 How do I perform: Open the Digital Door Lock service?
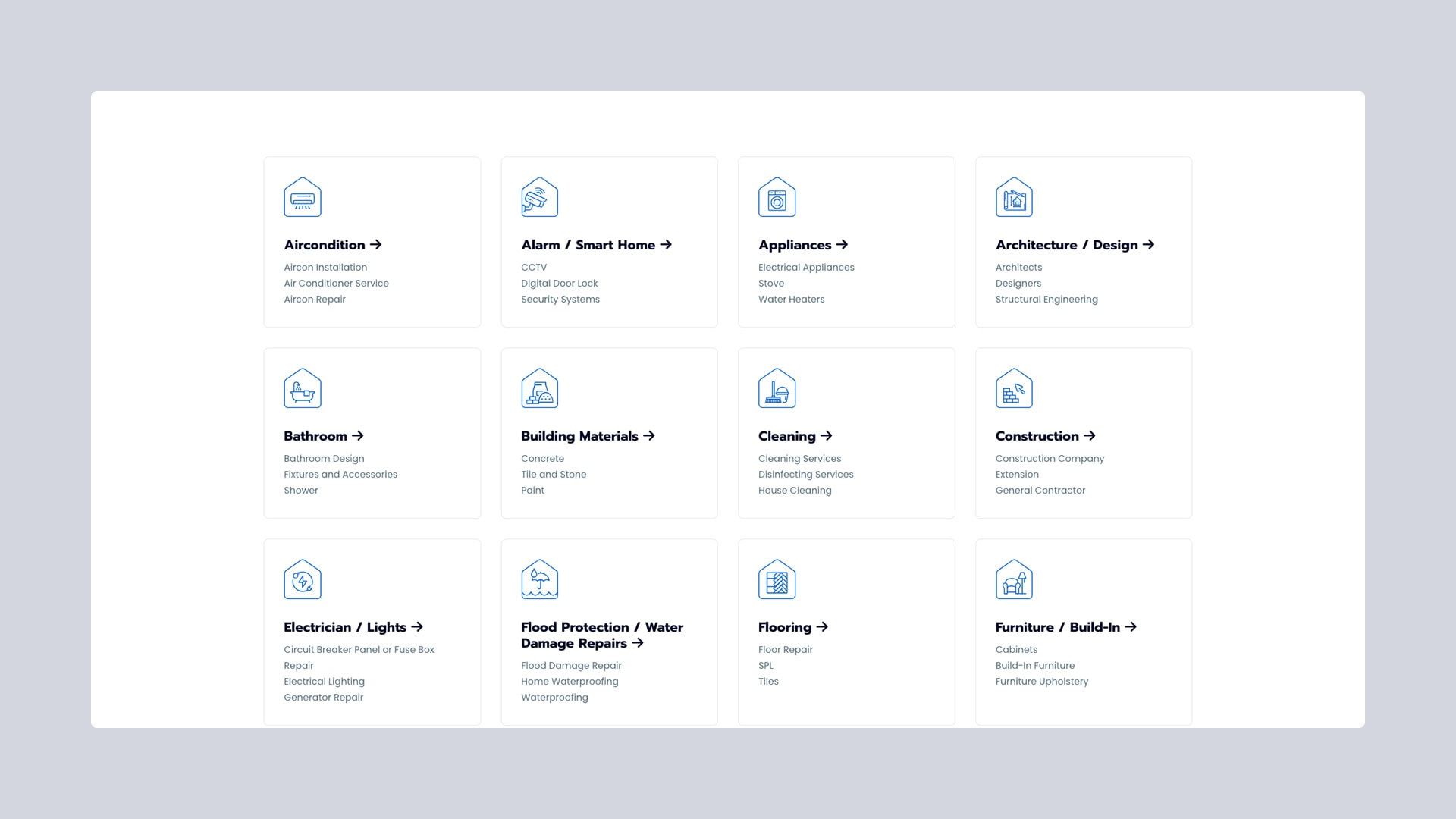(559, 283)
